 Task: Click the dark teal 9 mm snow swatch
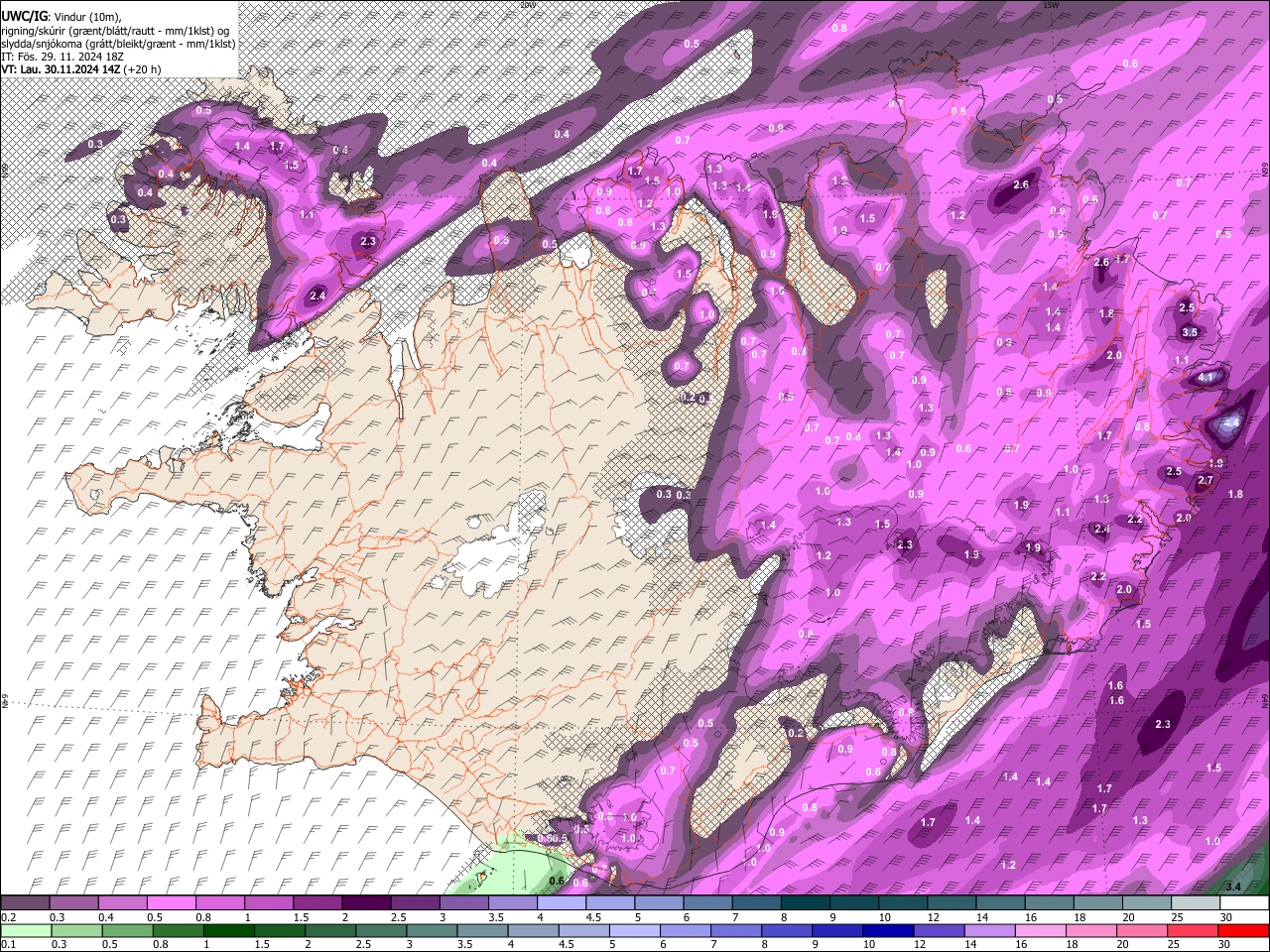(x=853, y=903)
